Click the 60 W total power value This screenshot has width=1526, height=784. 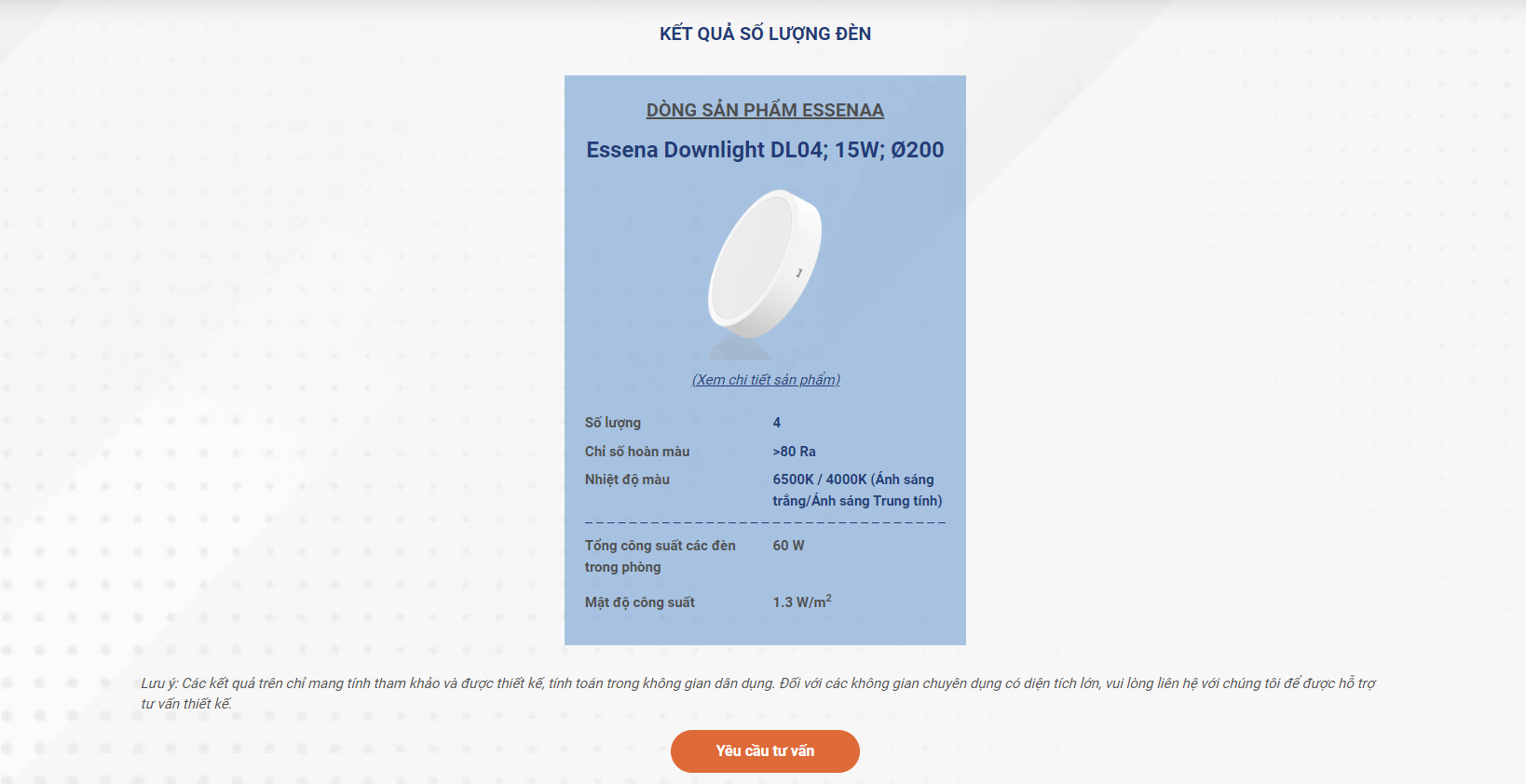788,546
